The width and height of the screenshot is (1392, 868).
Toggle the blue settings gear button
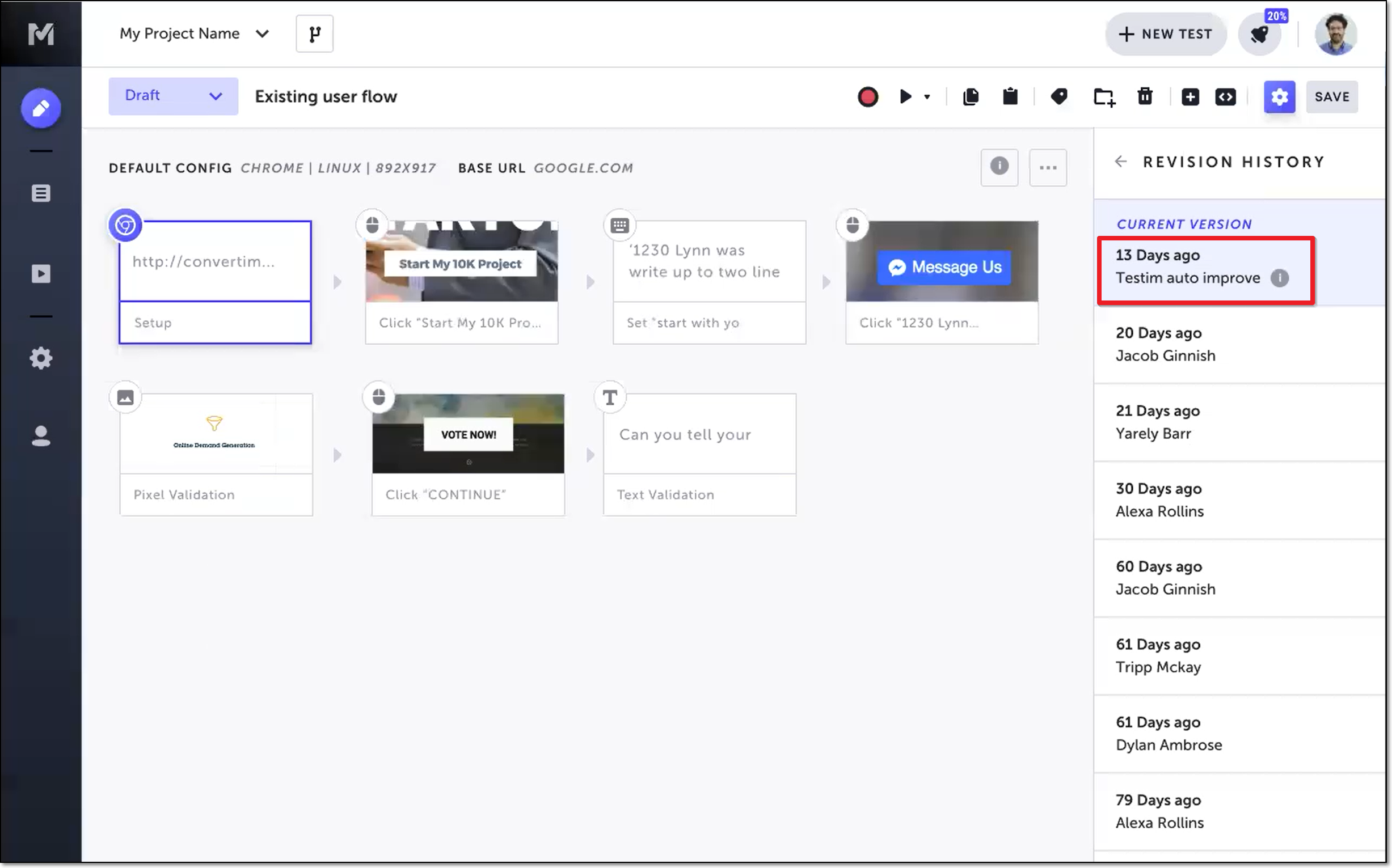click(1279, 97)
